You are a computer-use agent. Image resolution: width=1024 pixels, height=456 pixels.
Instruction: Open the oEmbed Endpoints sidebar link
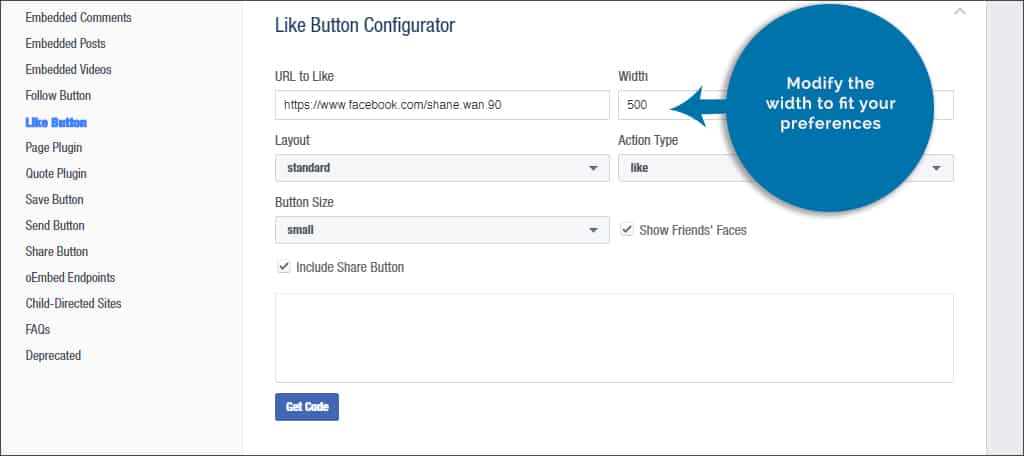[69, 278]
